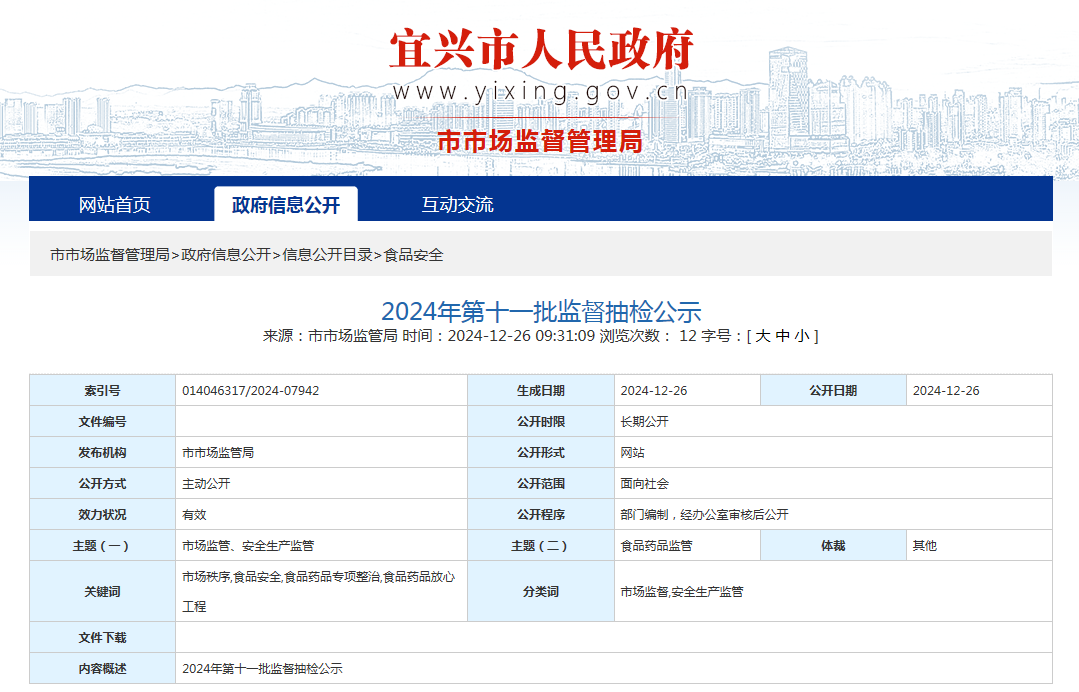Open 食品安全 breadcrumb link

(414, 255)
